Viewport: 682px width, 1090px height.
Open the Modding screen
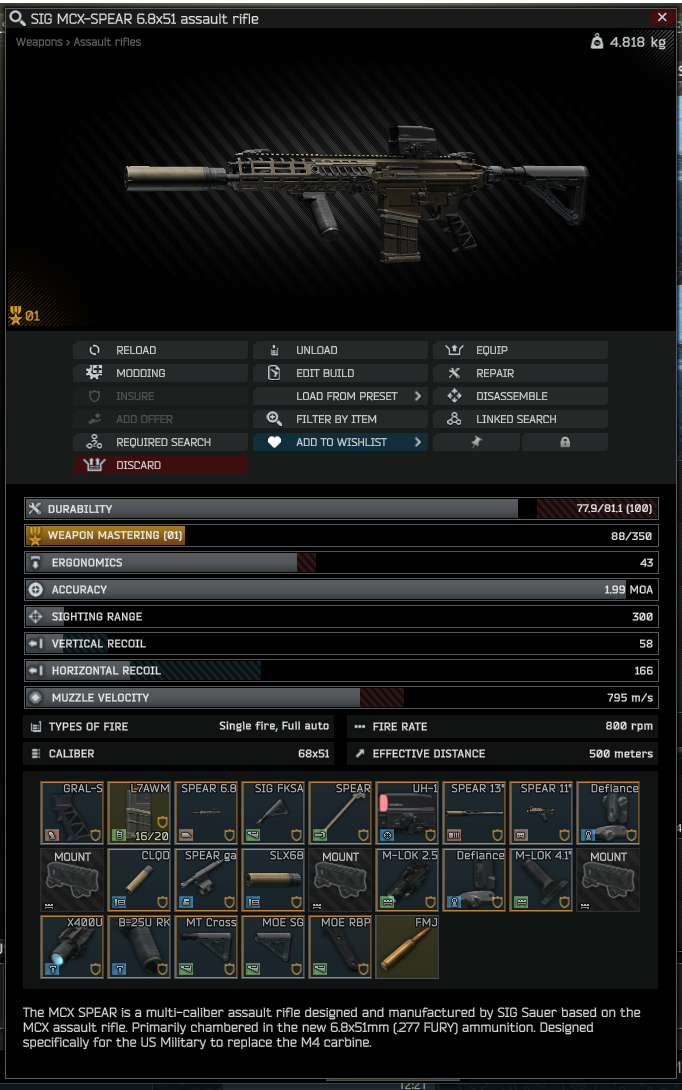point(161,373)
